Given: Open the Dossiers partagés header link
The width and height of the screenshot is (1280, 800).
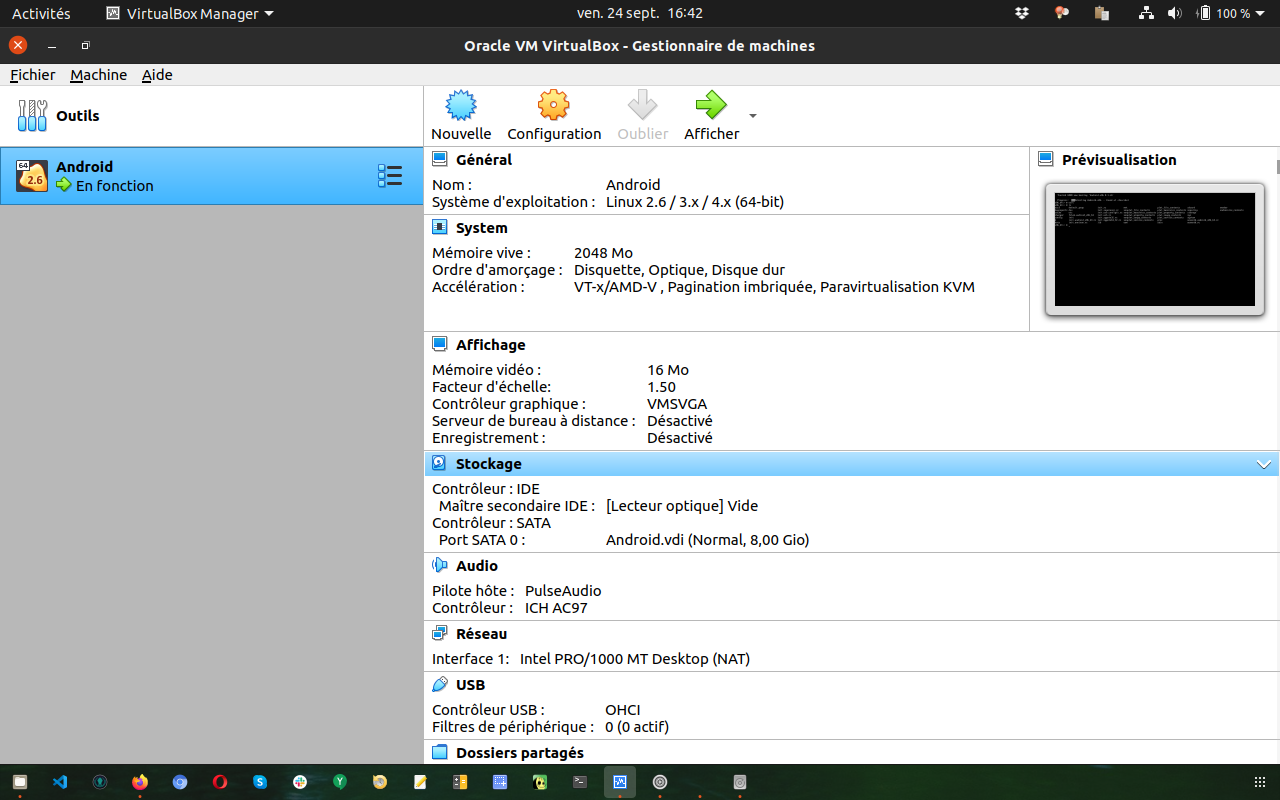Looking at the screenshot, I should (520, 753).
